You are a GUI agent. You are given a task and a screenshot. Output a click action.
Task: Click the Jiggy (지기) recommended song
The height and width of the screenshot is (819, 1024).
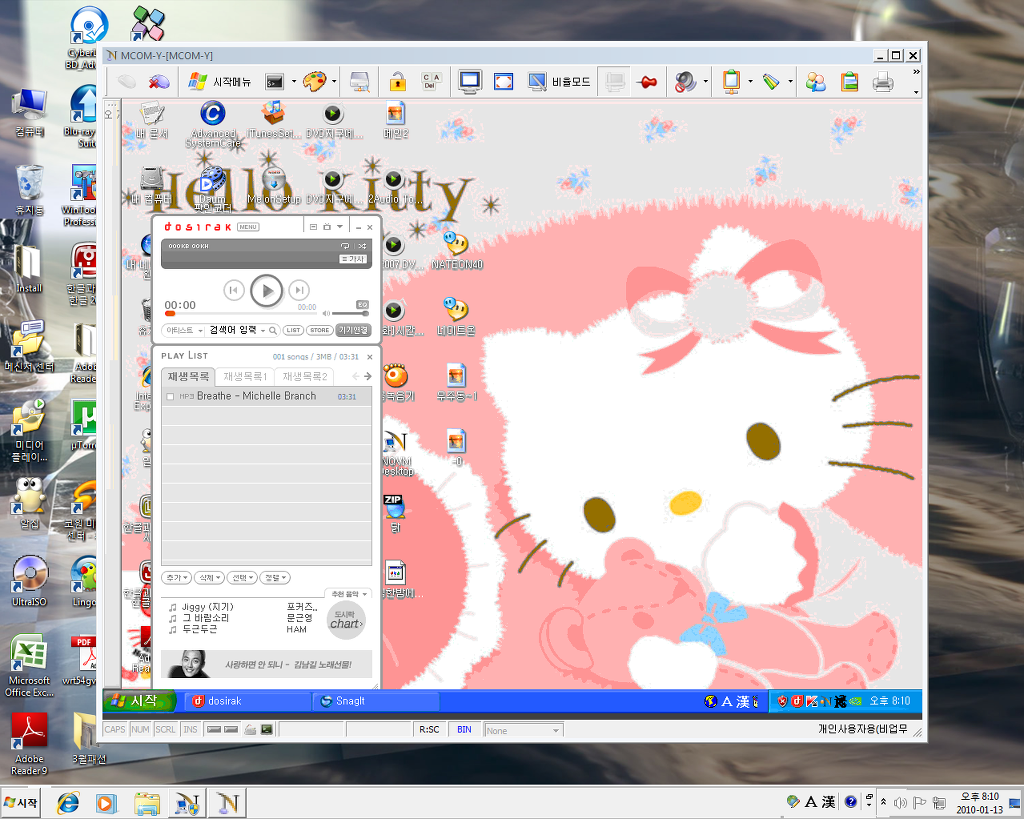[207, 607]
